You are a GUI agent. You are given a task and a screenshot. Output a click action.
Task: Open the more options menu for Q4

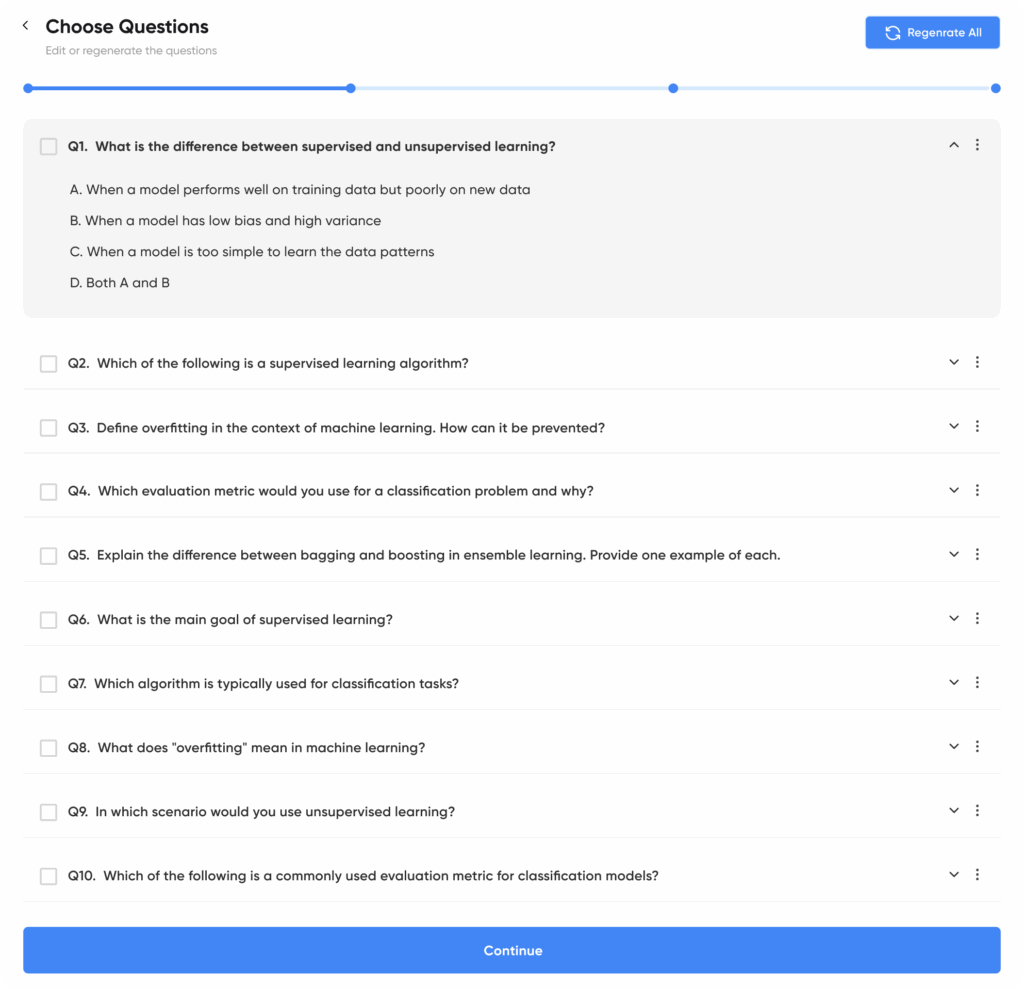click(977, 490)
